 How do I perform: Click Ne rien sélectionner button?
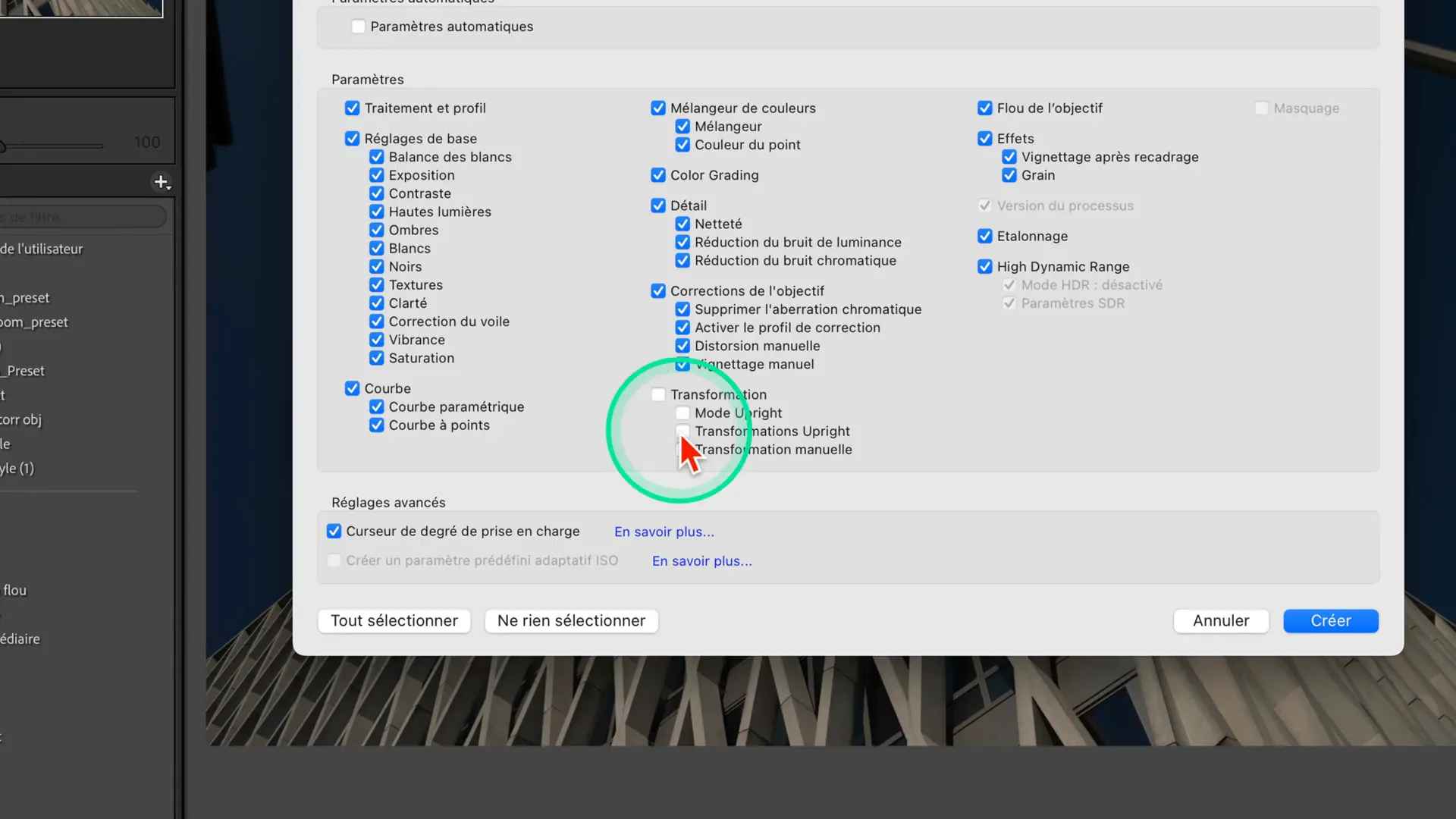571,621
